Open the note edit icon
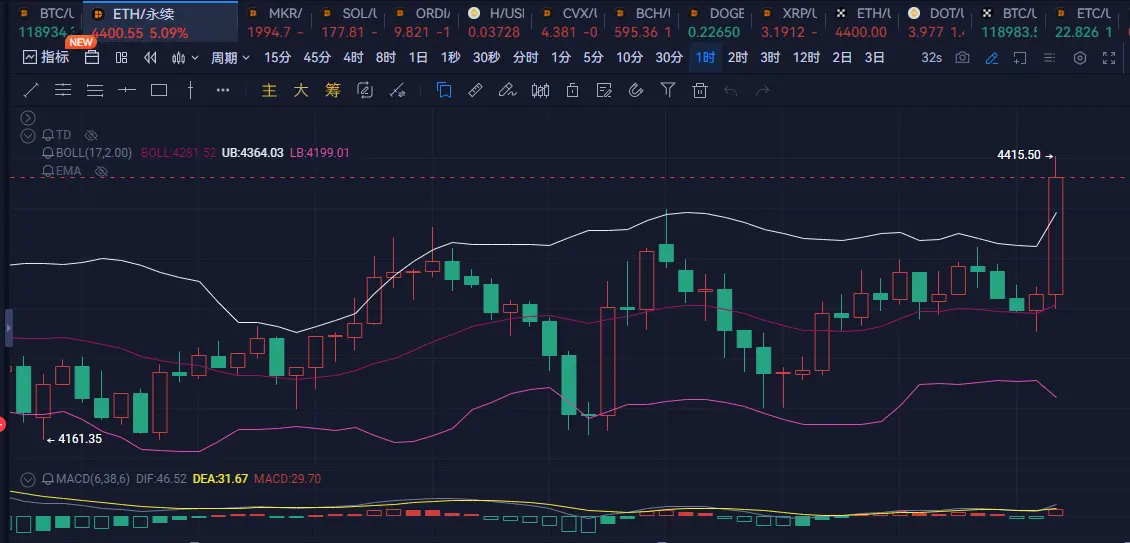The height and width of the screenshot is (543, 1130). pyautogui.click(x=604, y=90)
